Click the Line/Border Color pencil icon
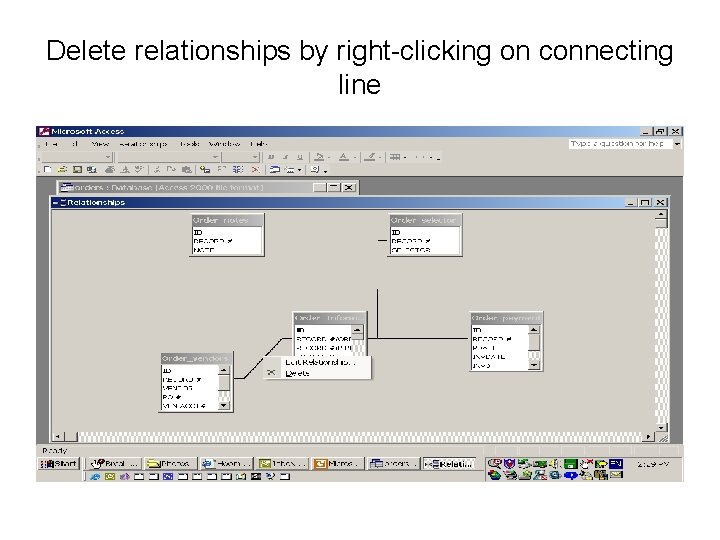This screenshot has height=540, width=720. click(370, 157)
